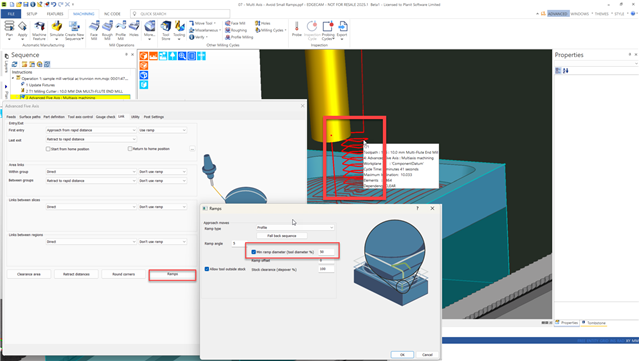639x361 pixels.
Task: Open First entry approach dropdown
Action: 91,130
